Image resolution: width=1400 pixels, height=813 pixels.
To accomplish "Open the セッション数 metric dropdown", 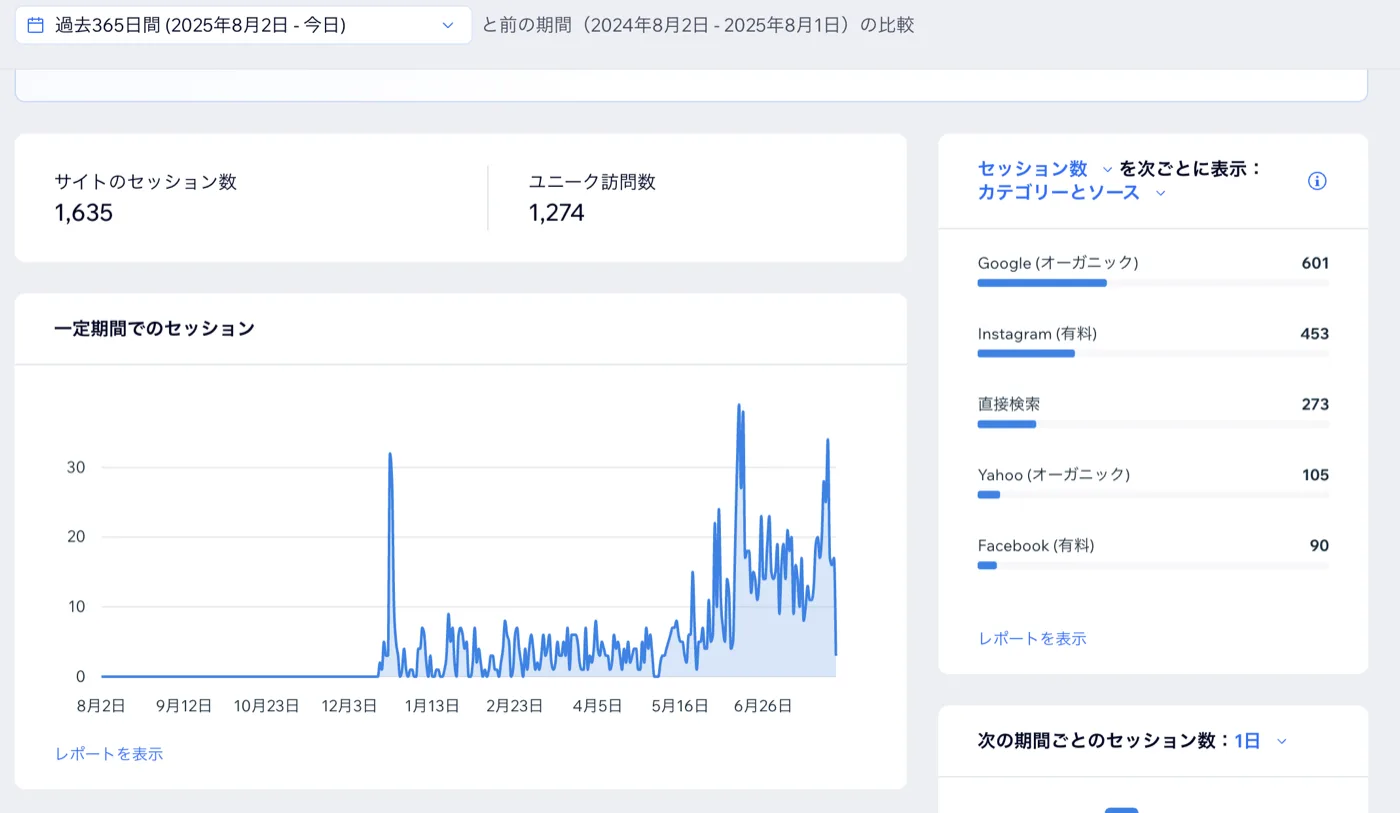I will [1045, 169].
